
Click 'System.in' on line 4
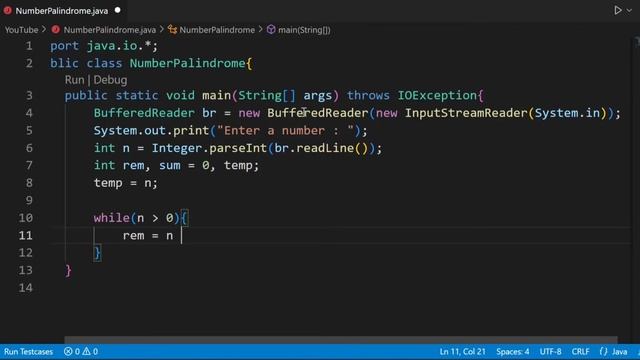(x=567, y=113)
